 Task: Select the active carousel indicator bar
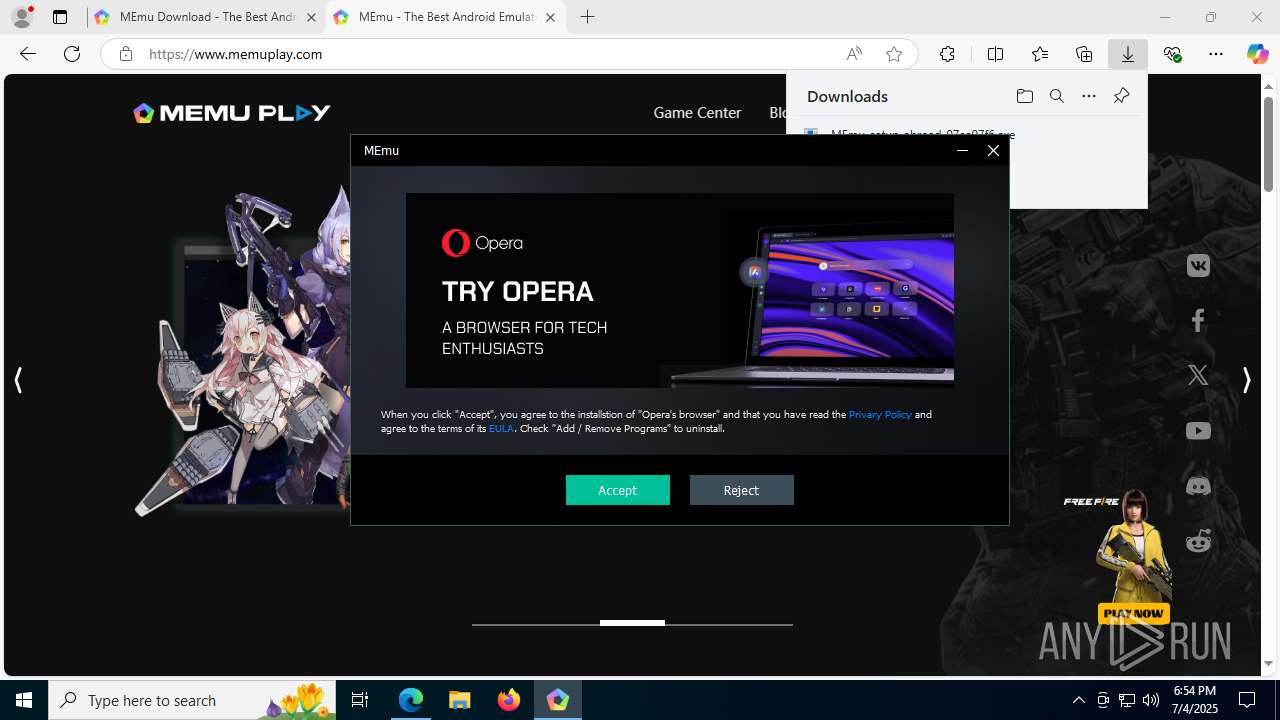[x=632, y=623]
